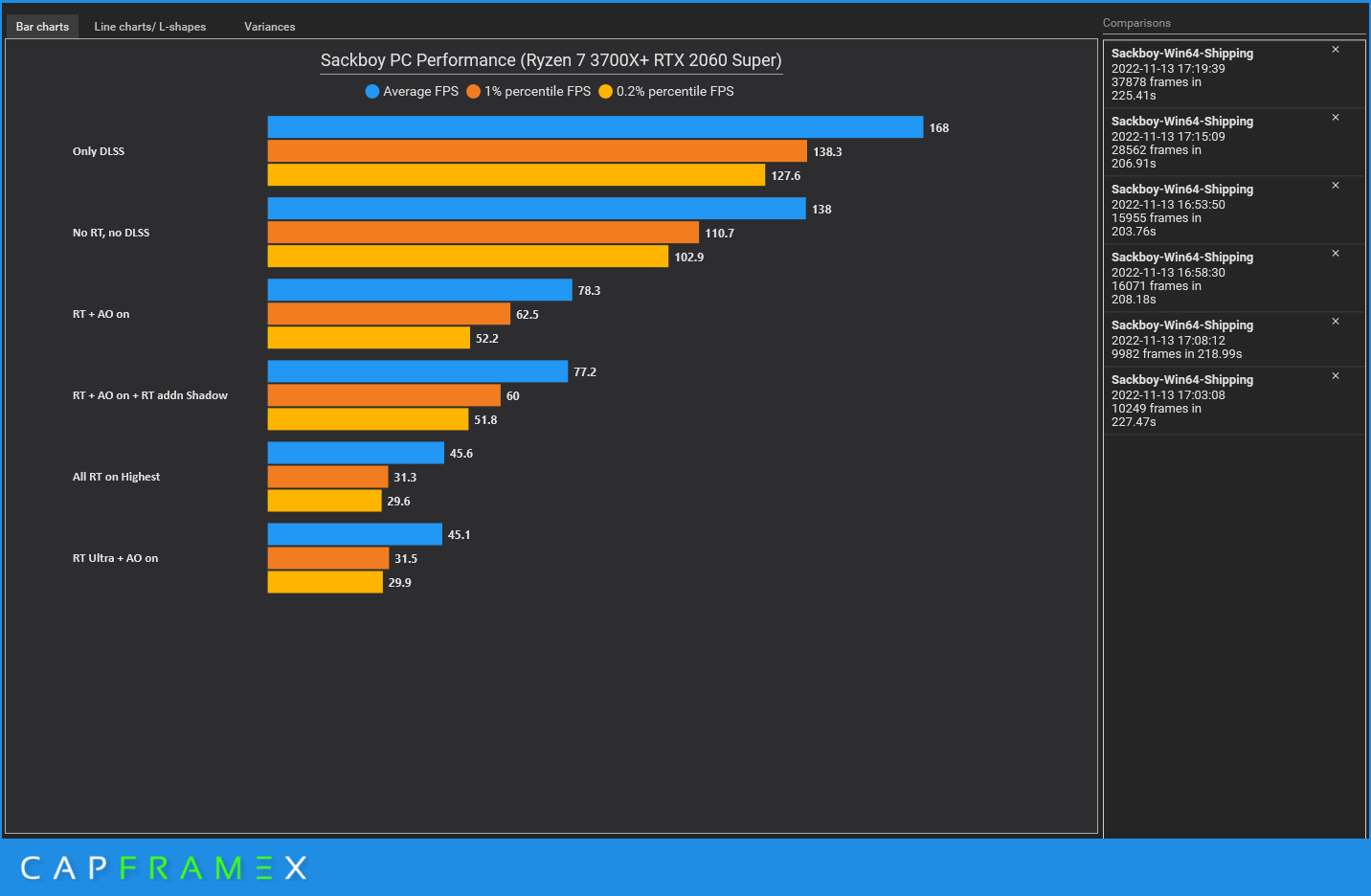This screenshot has height=896, width=1371.
Task: Select the 15955 frames comparison entry
Action: 1234,211
